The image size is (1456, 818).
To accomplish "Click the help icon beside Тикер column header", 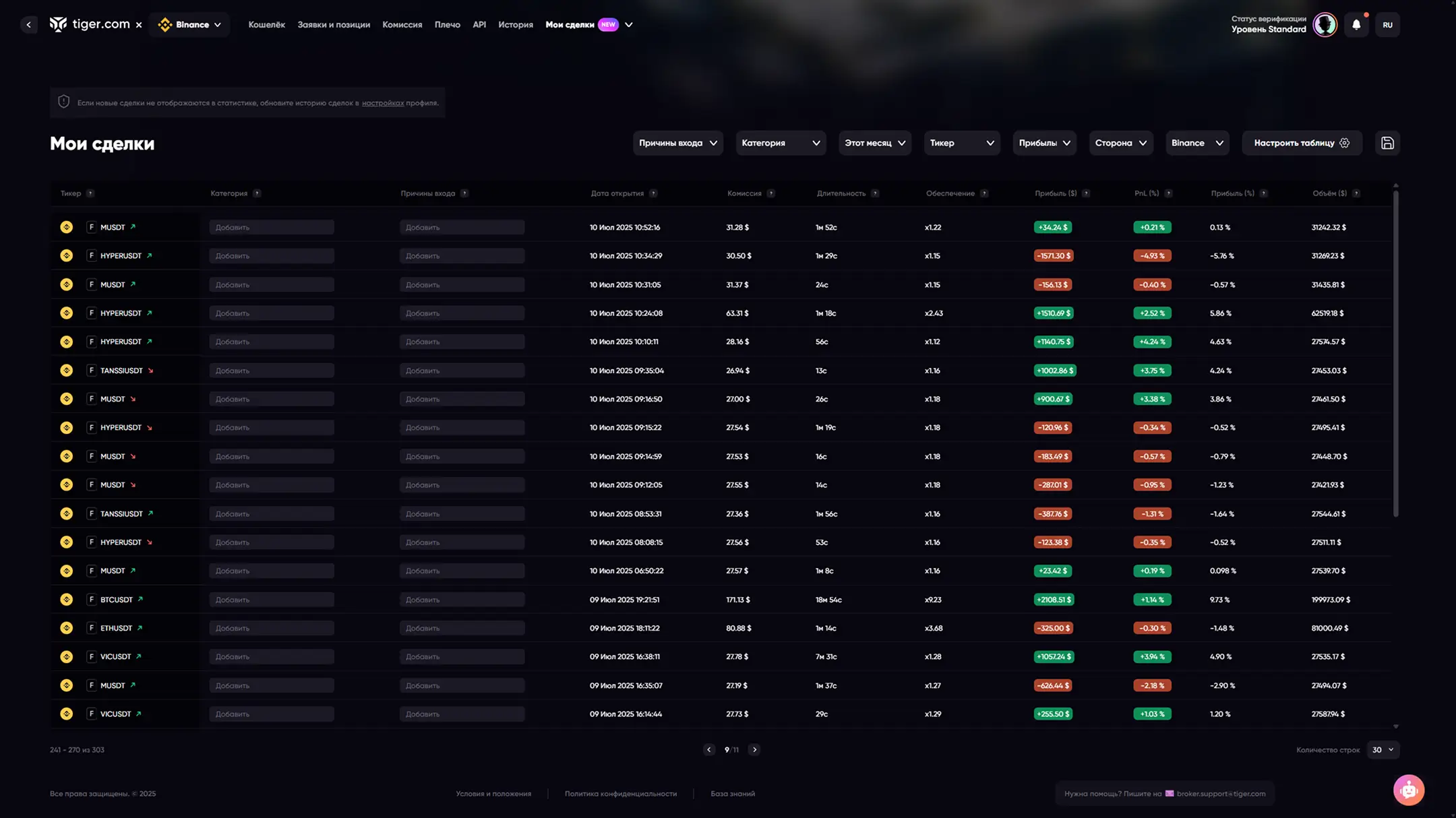I will point(90,193).
